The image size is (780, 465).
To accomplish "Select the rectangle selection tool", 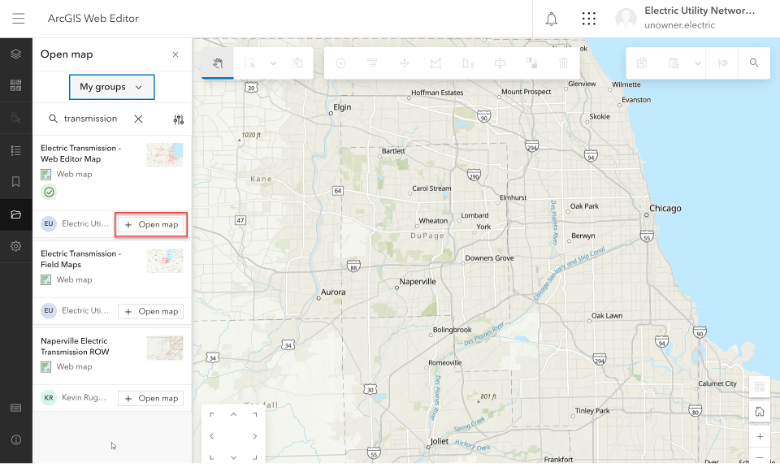I will [249, 63].
